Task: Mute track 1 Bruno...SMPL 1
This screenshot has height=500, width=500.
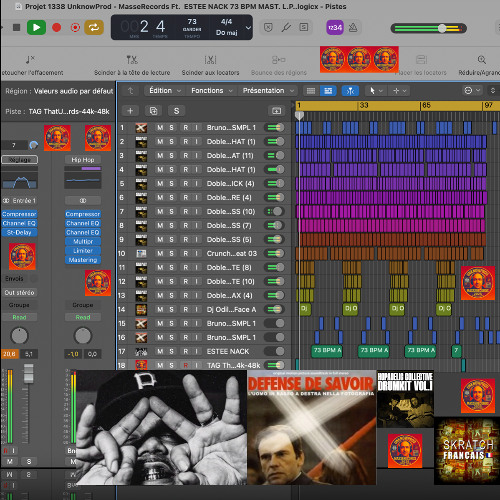Action: (160, 127)
